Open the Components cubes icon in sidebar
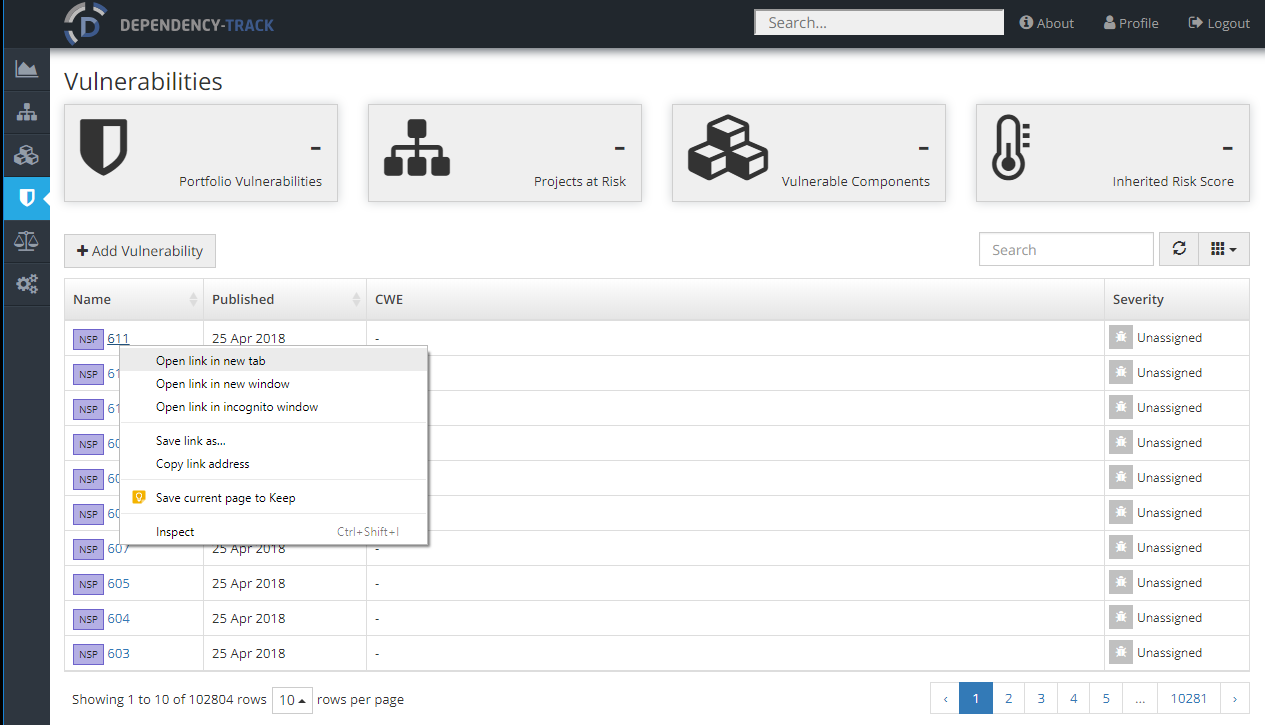1265x725 pixels. (26, 155)
